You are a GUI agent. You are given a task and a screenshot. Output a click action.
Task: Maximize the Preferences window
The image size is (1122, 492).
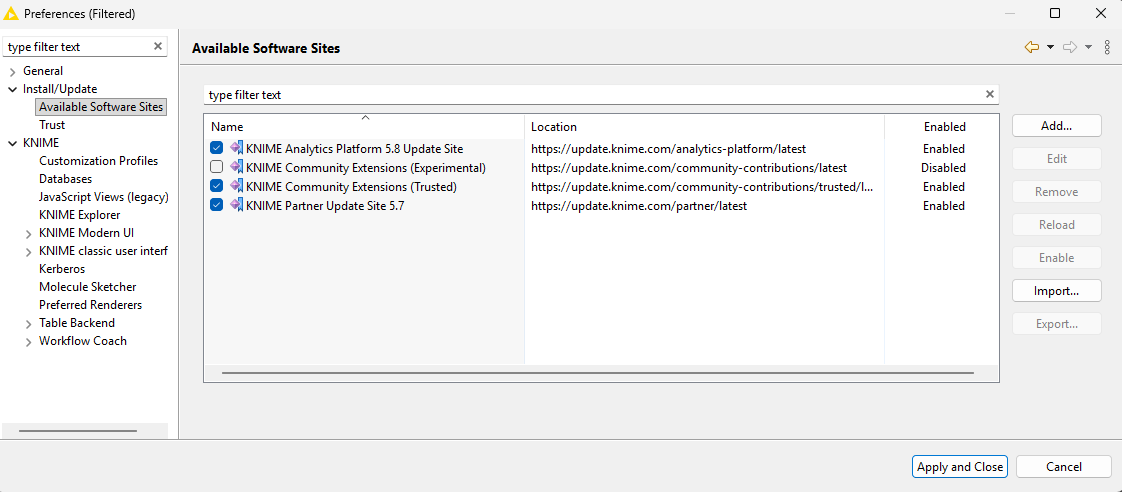[1054, 13]
